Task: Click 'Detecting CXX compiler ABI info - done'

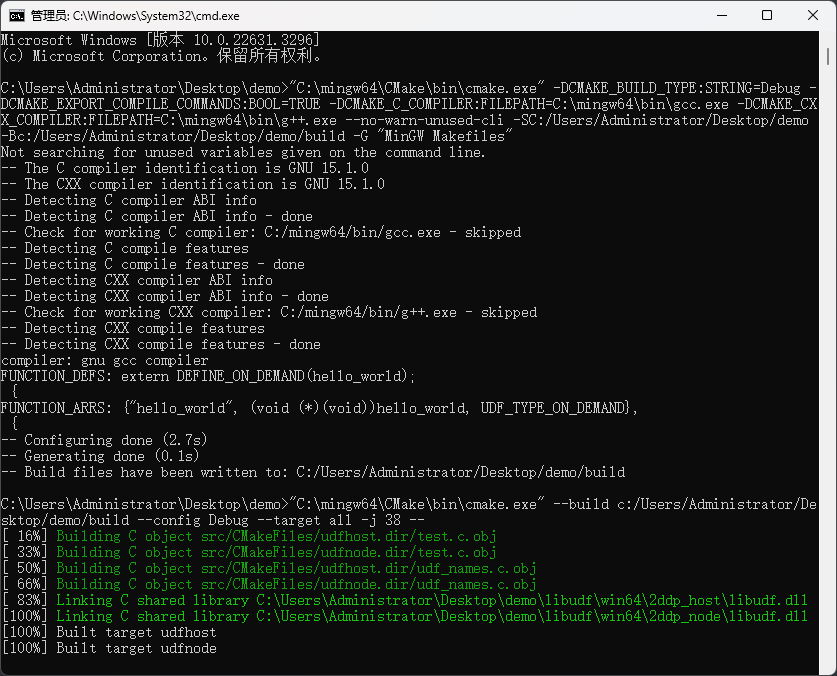Action: 165,296
